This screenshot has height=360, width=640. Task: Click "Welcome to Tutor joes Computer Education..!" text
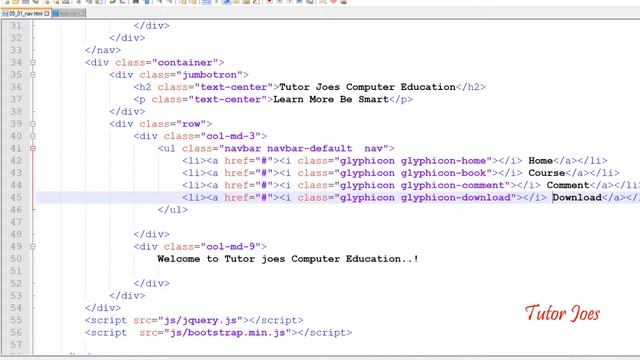click(x=288, y=259)
